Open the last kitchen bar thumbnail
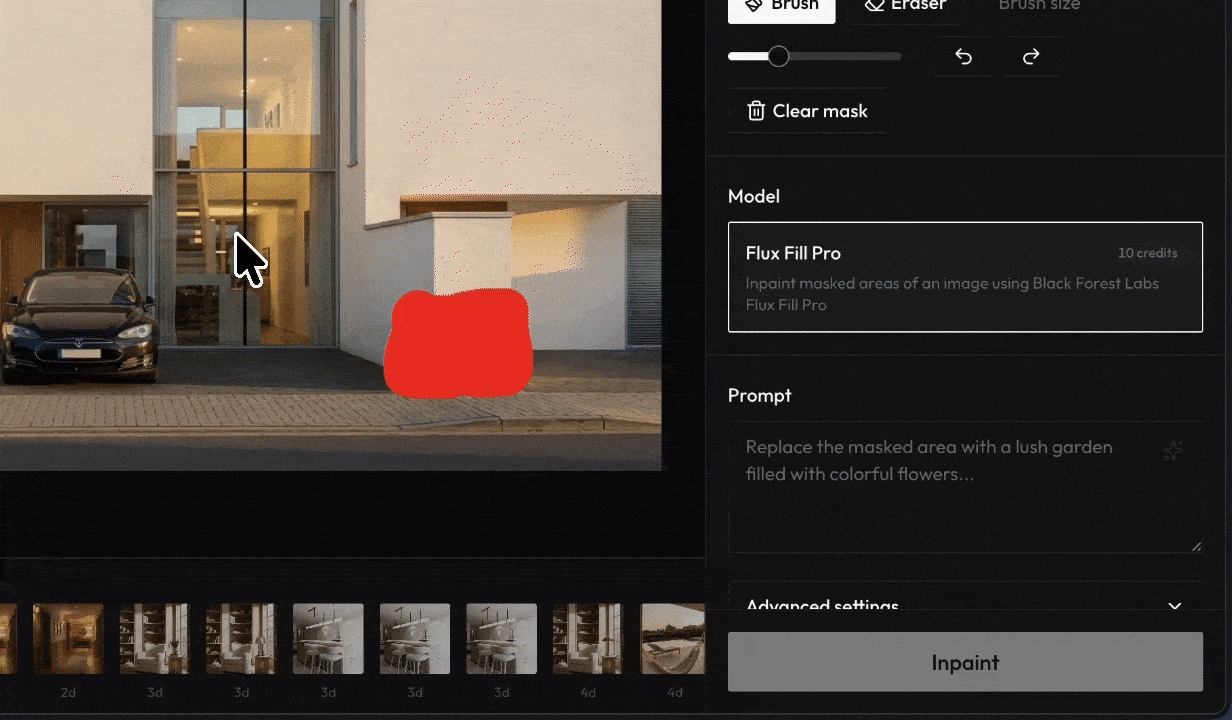Viewport: 1232px width, 720px height. (502, 639)
